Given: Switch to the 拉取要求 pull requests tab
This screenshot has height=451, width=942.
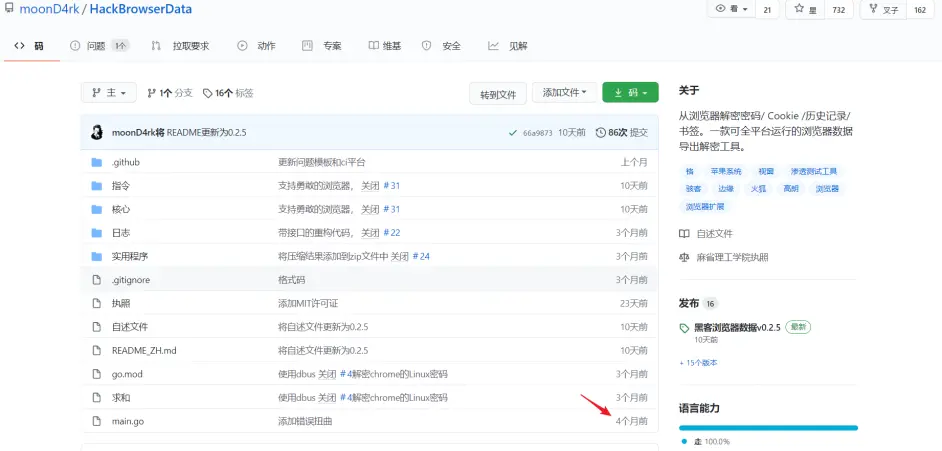Looking at the screenshot, I should (180, 46).
